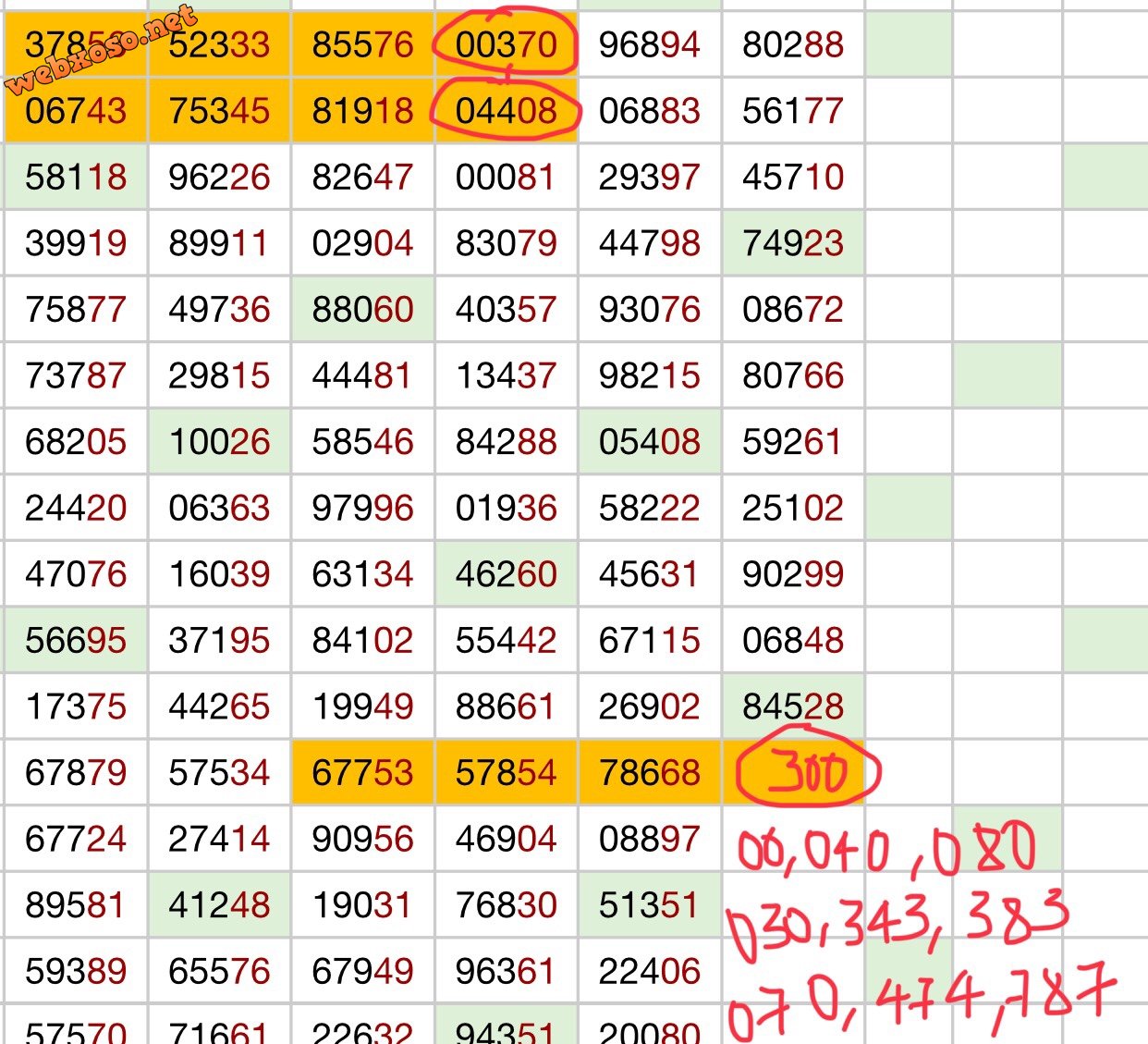Select the cell containing 58222
Viewport: 1148px width, 1044px height.
(650, 508)
